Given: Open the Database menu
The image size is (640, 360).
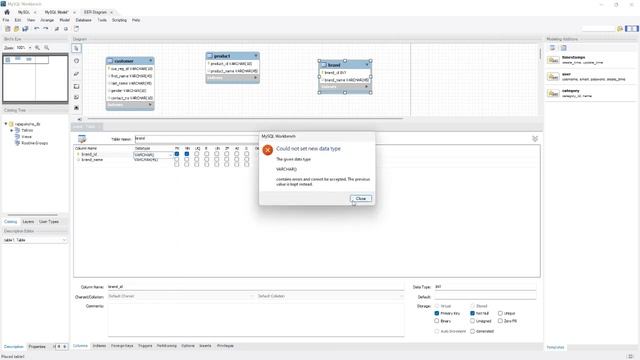Looking at the screenshot, I should pyautogui.click(x=83, y=20).
